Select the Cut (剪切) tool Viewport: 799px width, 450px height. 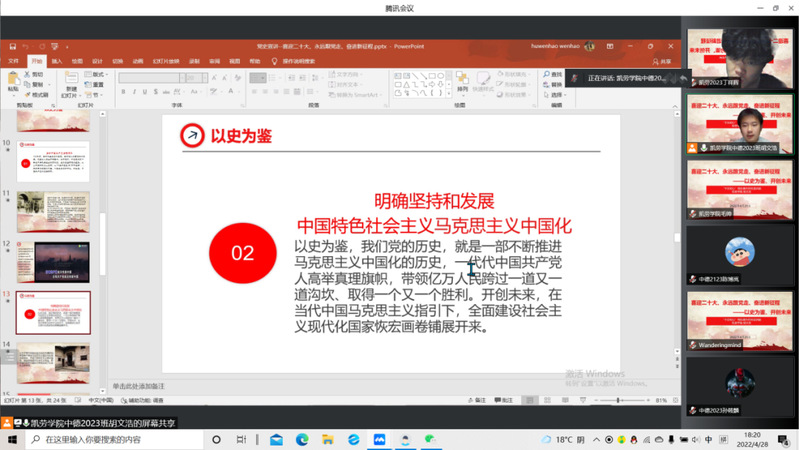coord(36,75)
